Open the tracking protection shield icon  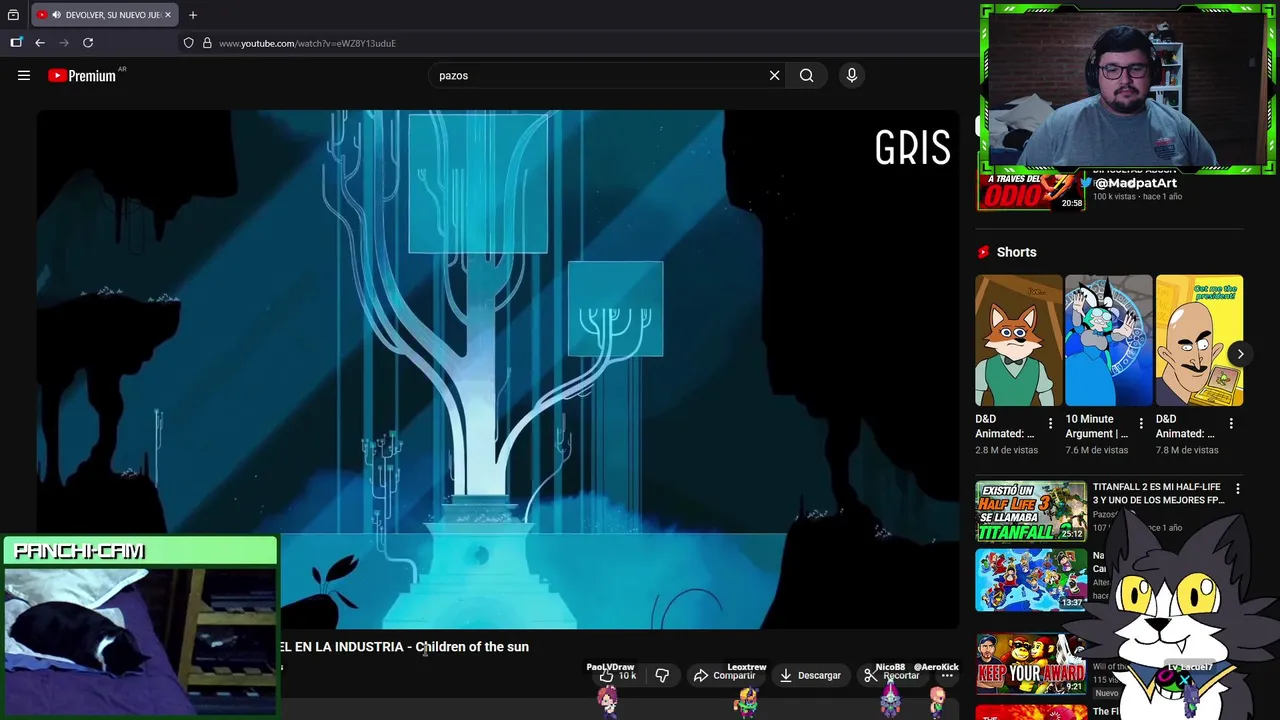click(188, 43)
